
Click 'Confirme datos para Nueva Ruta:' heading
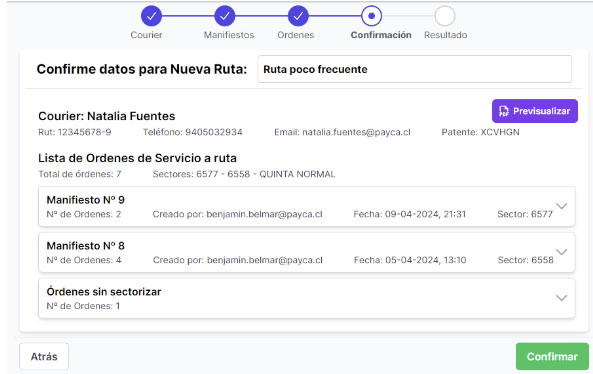141,69
